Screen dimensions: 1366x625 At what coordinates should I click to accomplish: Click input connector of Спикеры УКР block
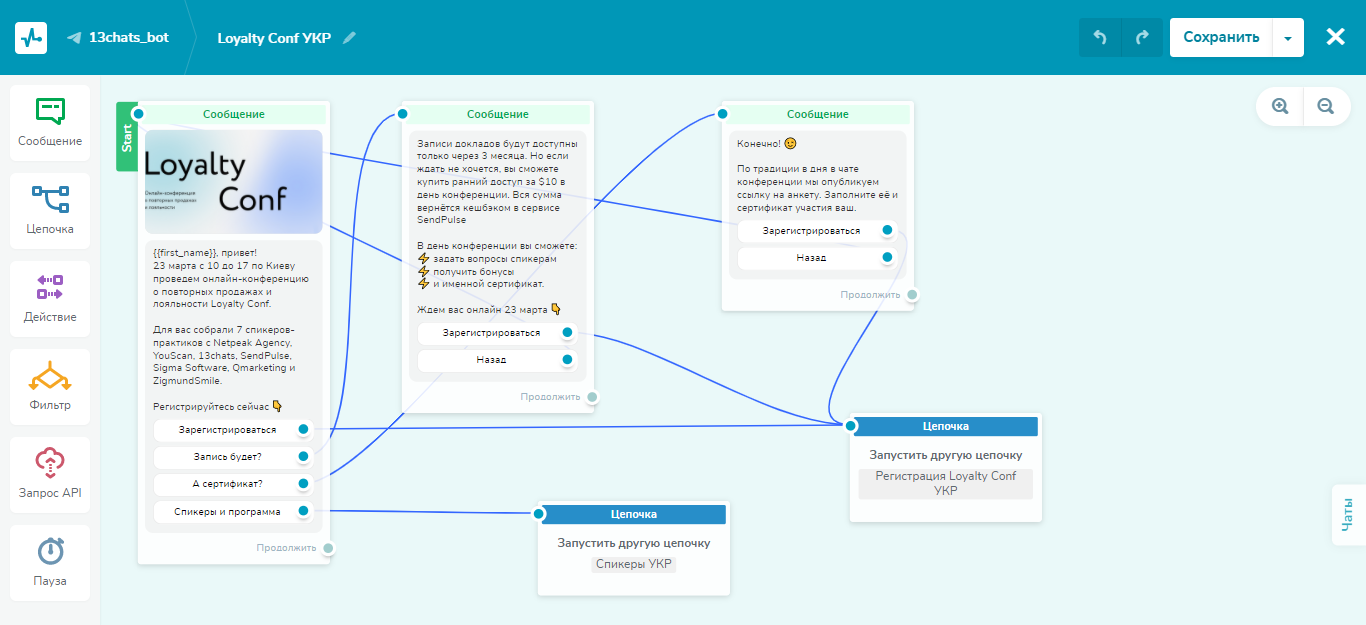coord(539,514)
